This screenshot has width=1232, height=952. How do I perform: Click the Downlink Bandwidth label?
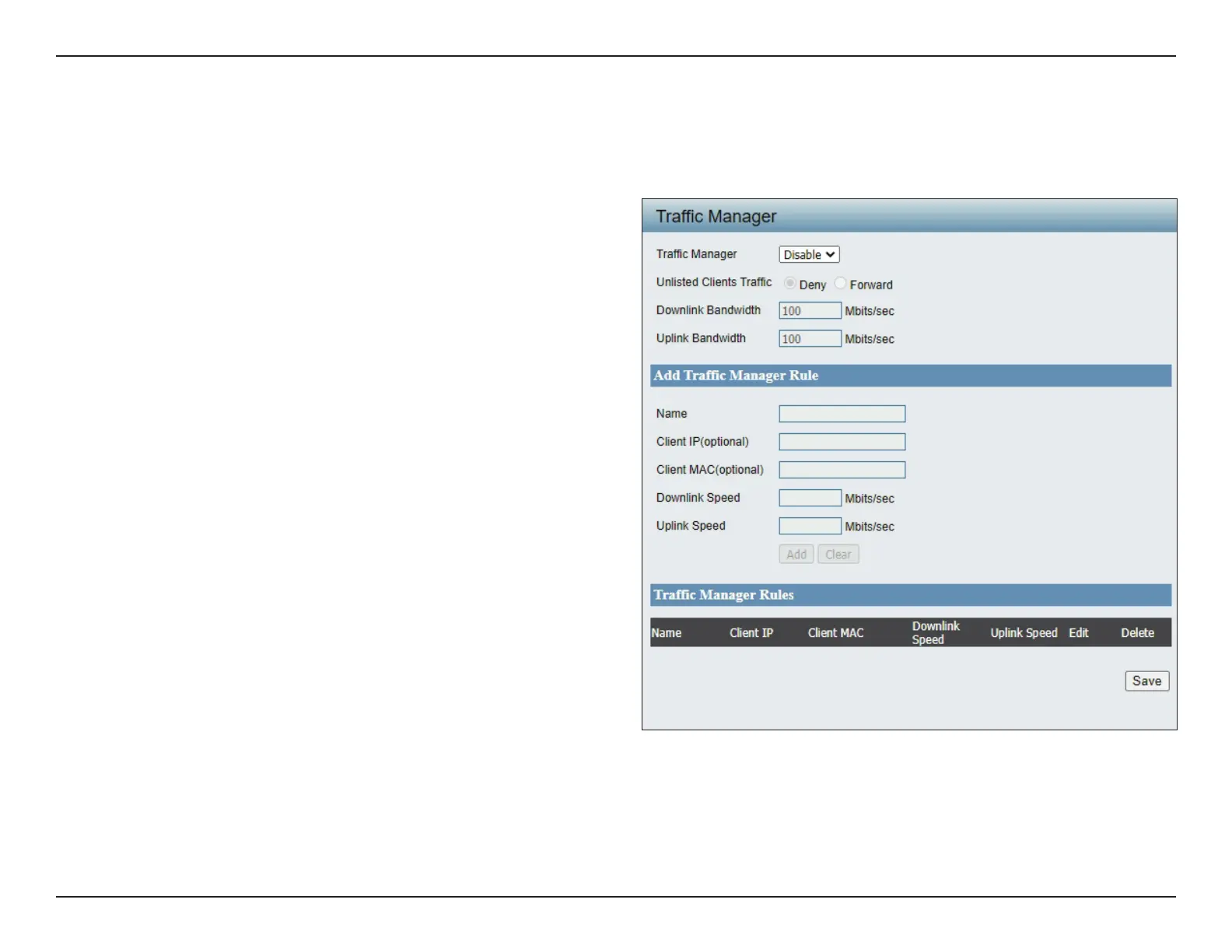click(709, 310)
